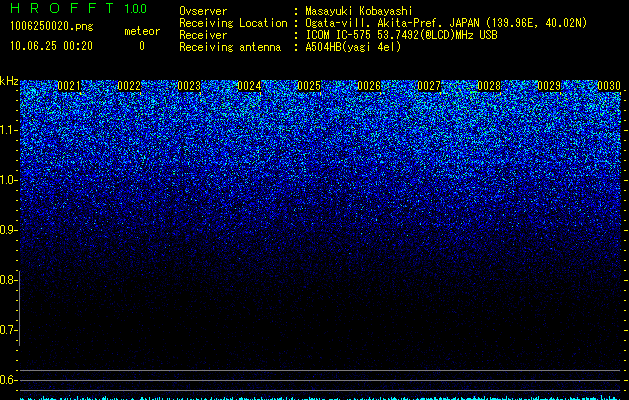Click the ICOM IC-575 receiver value

(401, 35)
